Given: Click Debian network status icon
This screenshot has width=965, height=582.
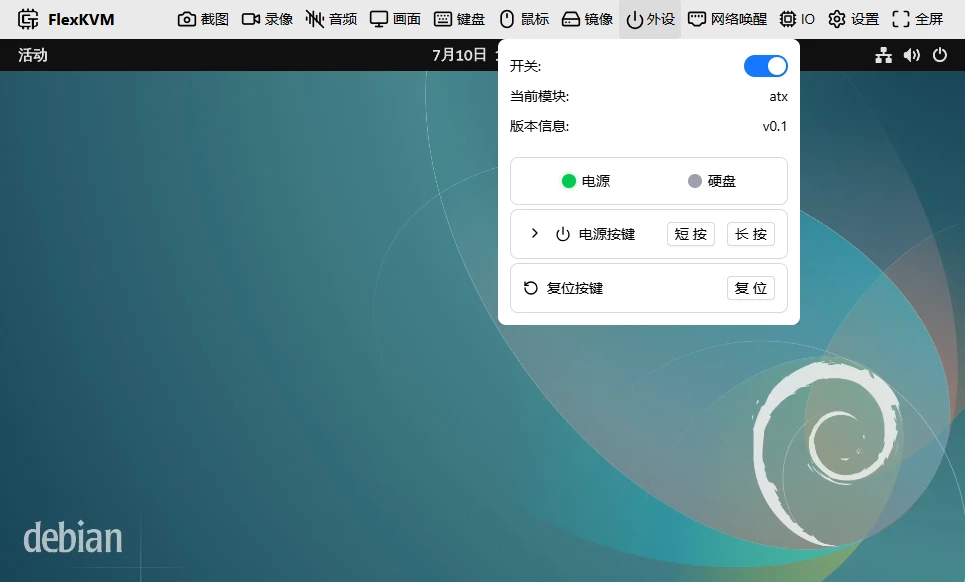Looking at the screenshot, I should click(884, 55).
